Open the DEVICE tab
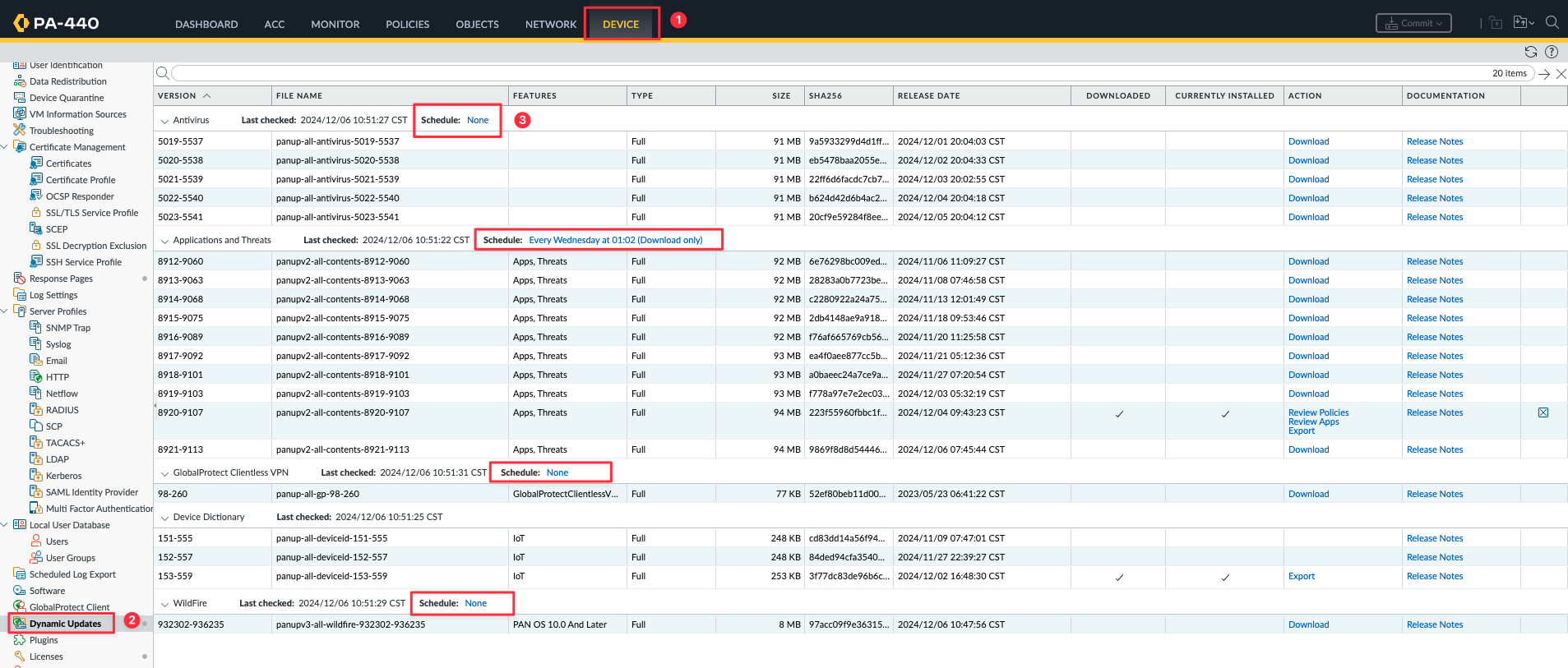 (x=621, y=24)
